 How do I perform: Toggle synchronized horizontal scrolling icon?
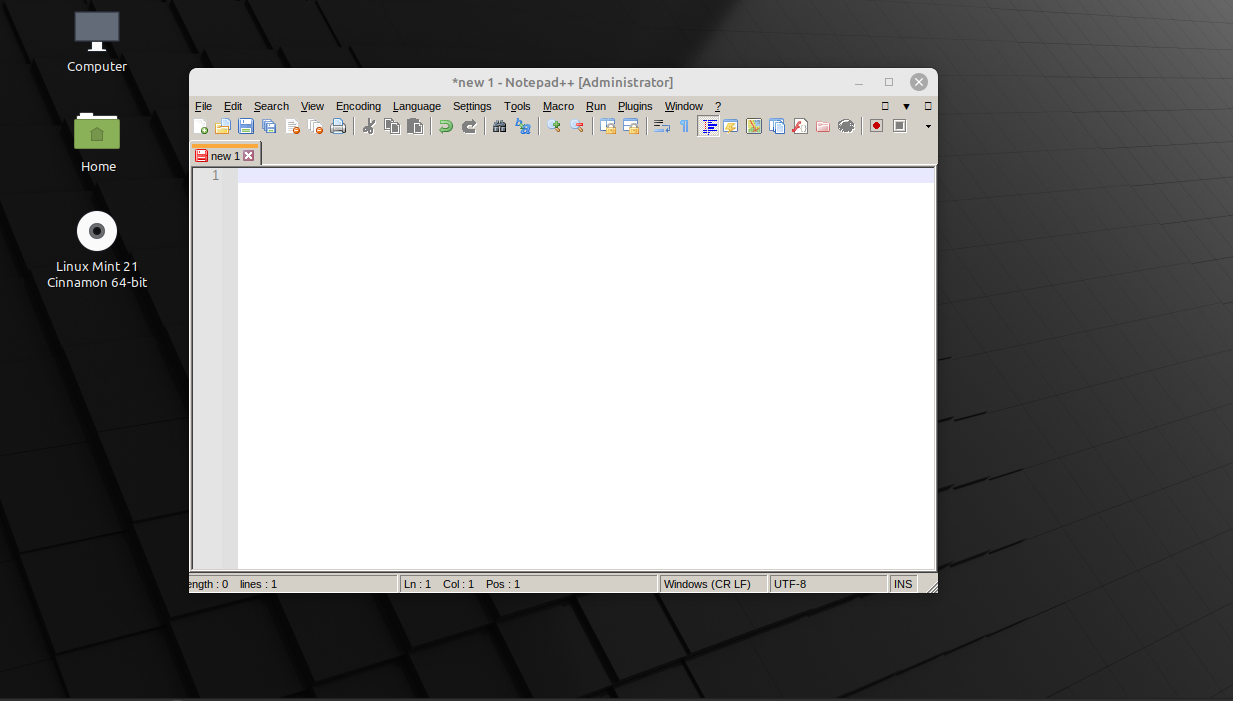[x=630, y=126]
